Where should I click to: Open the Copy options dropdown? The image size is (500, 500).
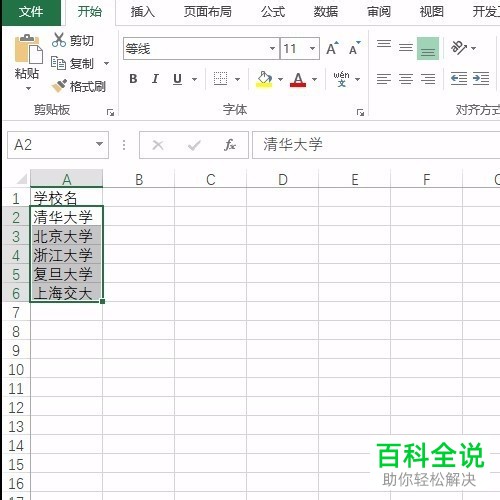click(x=106, y=63)
